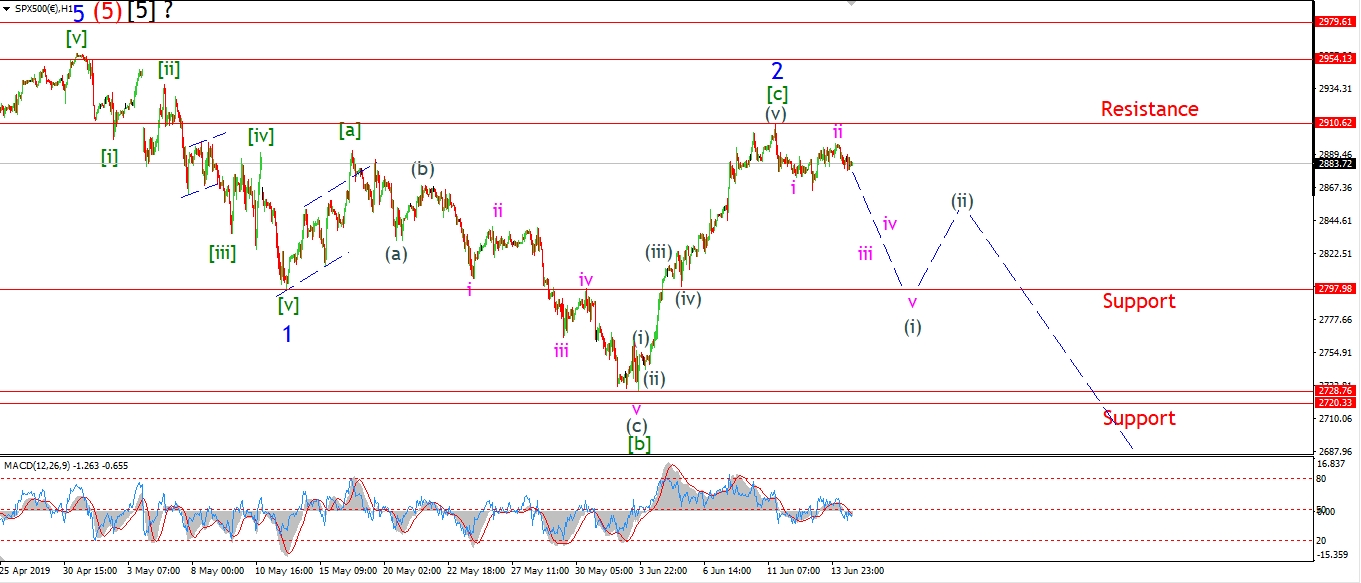Click the red Resistance text label
1361x583 pixels.
[1149, 109]
